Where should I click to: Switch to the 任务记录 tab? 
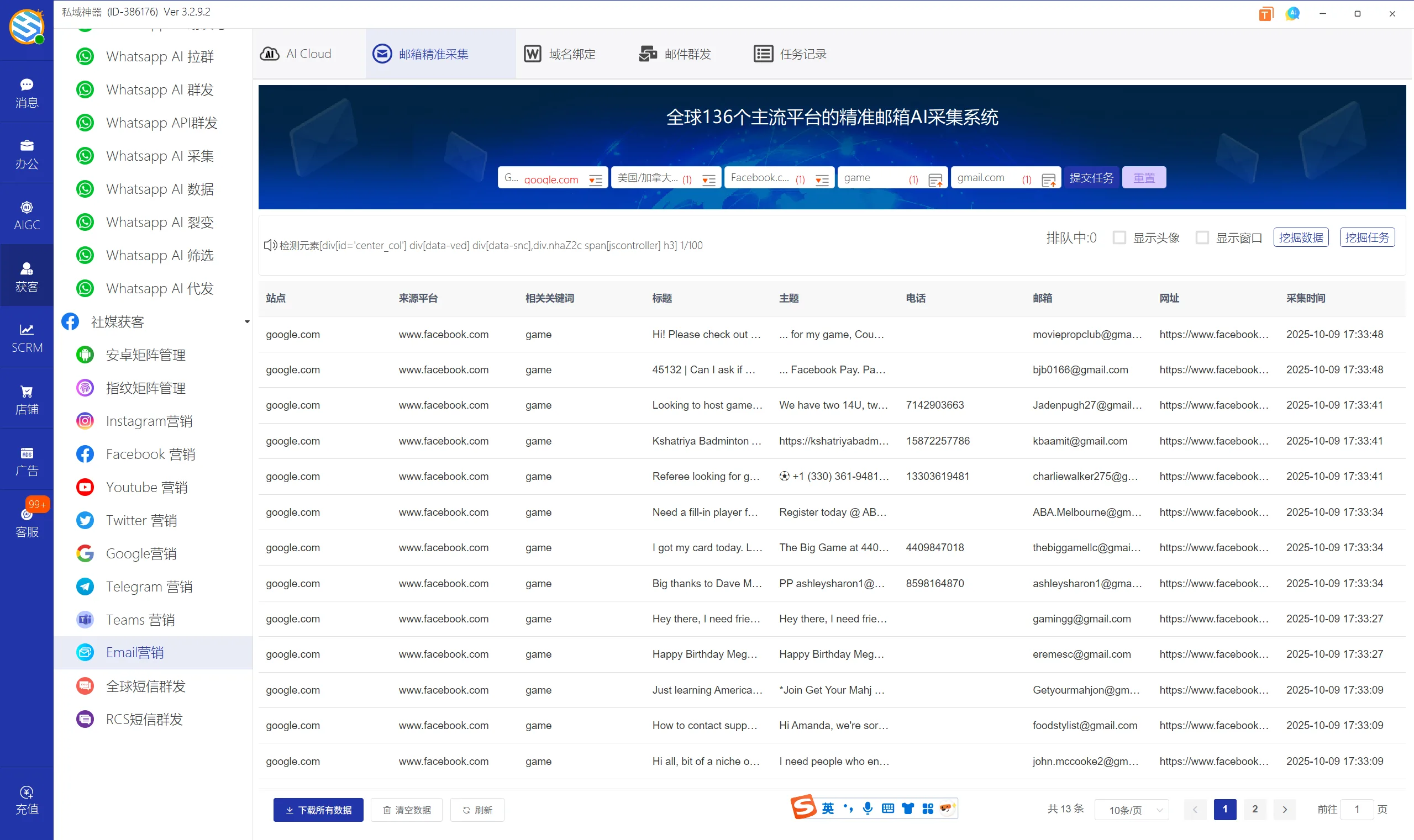(790, 54)
